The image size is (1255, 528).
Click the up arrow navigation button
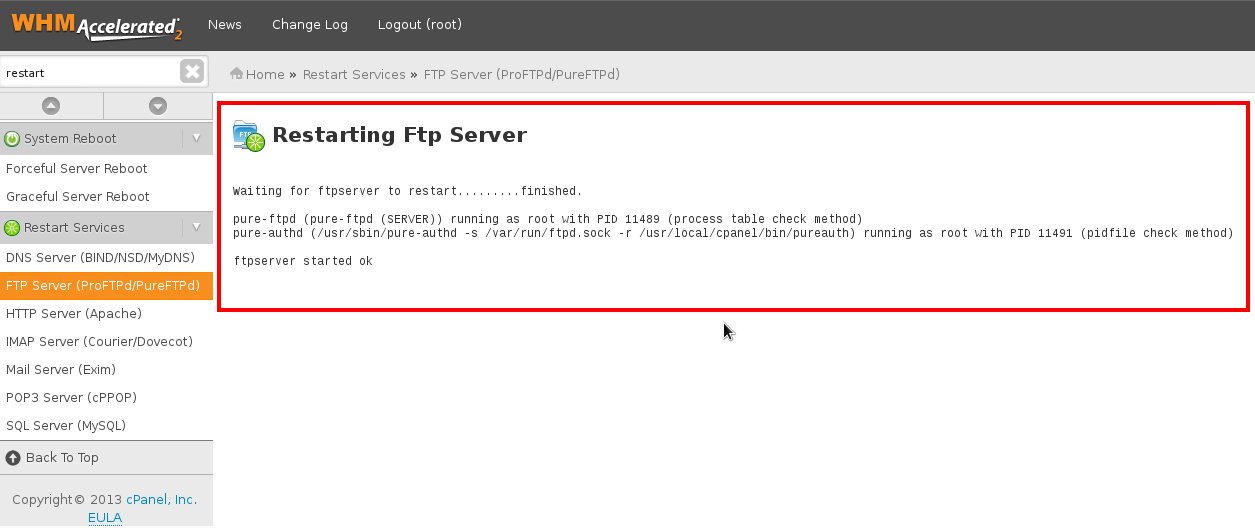pyautogui.click(x=51, y=105)
